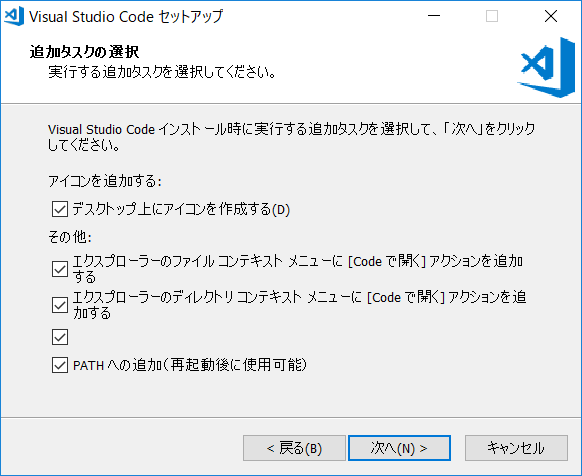
Task: Click the 追加タスクの選択 heading
Action: click(84, 52)
